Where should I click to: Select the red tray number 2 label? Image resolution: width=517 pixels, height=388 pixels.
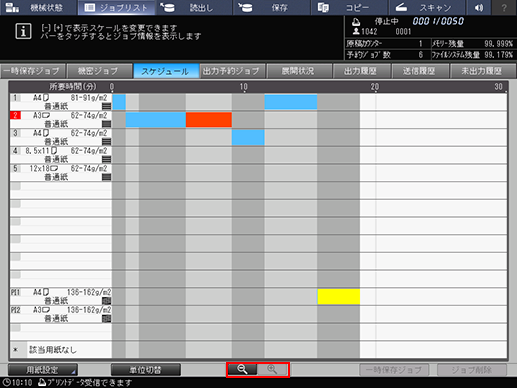pos(15,115)
